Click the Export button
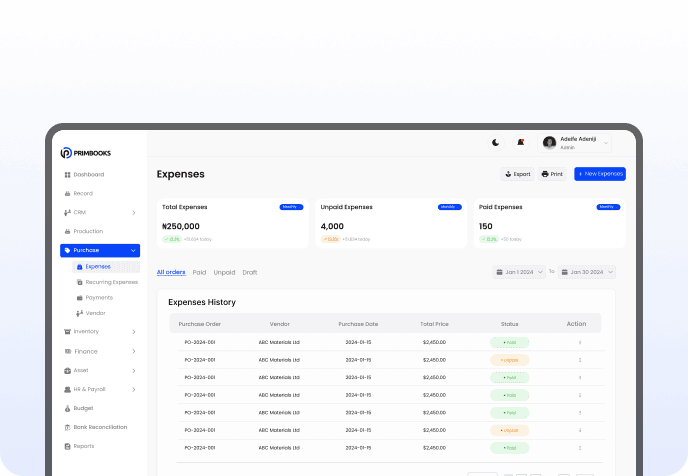This screenshot has width=688, height=476. 518,174
